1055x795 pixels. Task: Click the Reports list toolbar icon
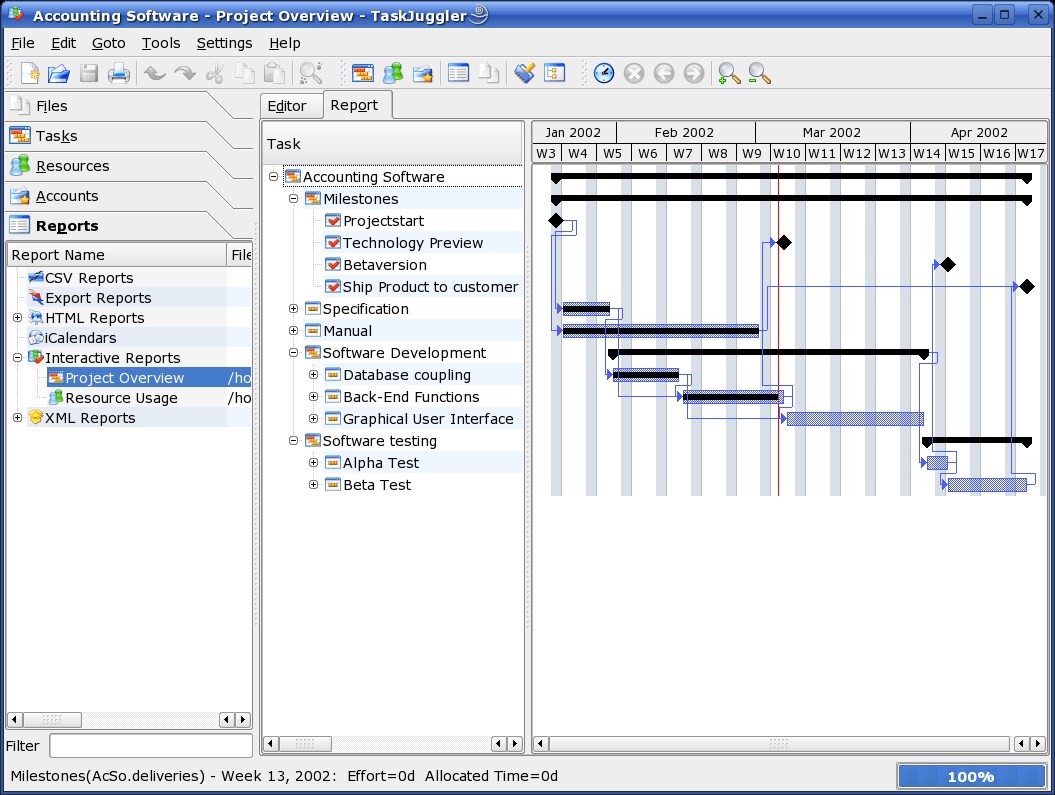[458, 73]
